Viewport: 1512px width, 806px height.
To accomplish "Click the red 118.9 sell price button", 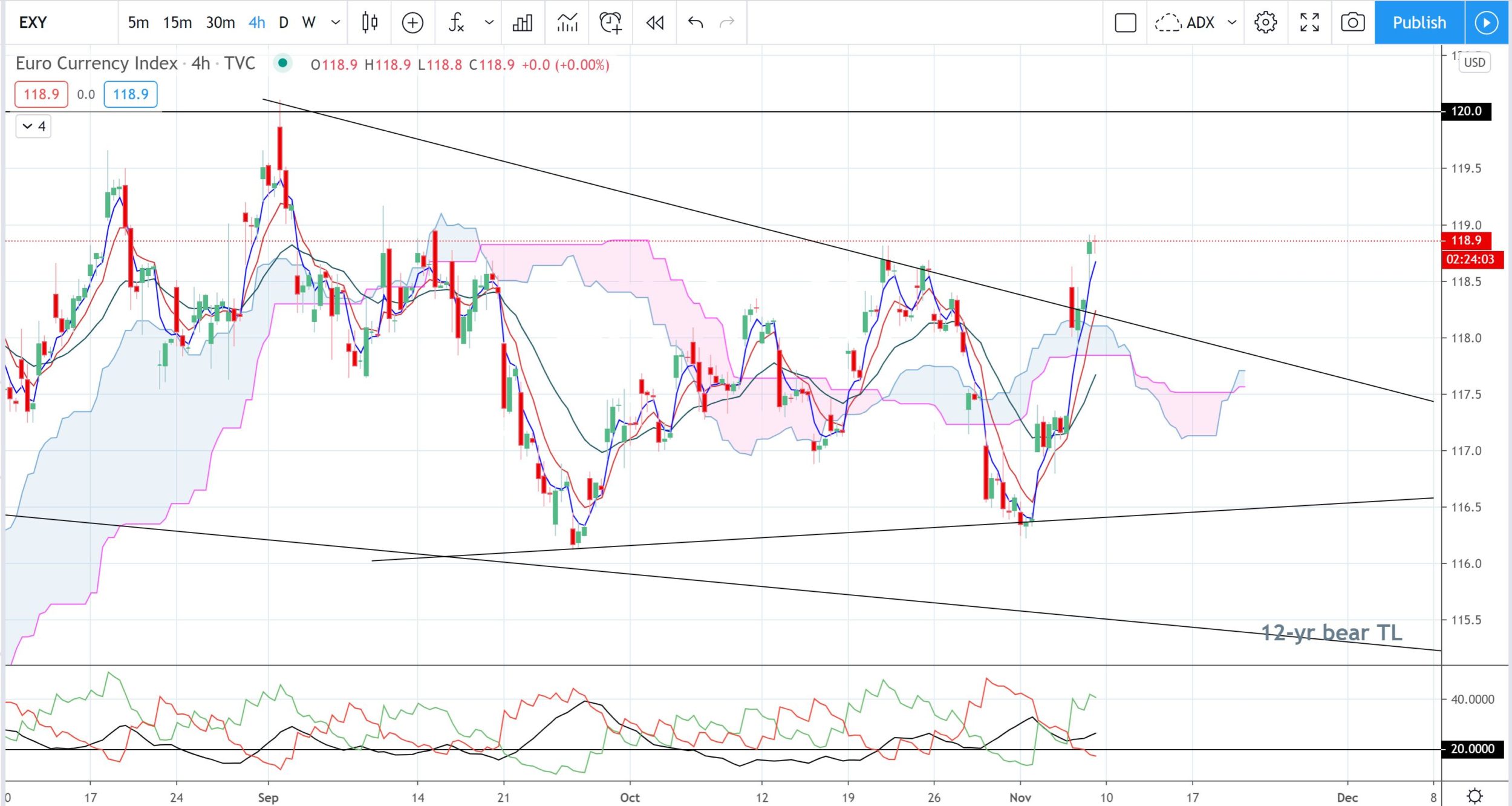I will tap(41, 94).
